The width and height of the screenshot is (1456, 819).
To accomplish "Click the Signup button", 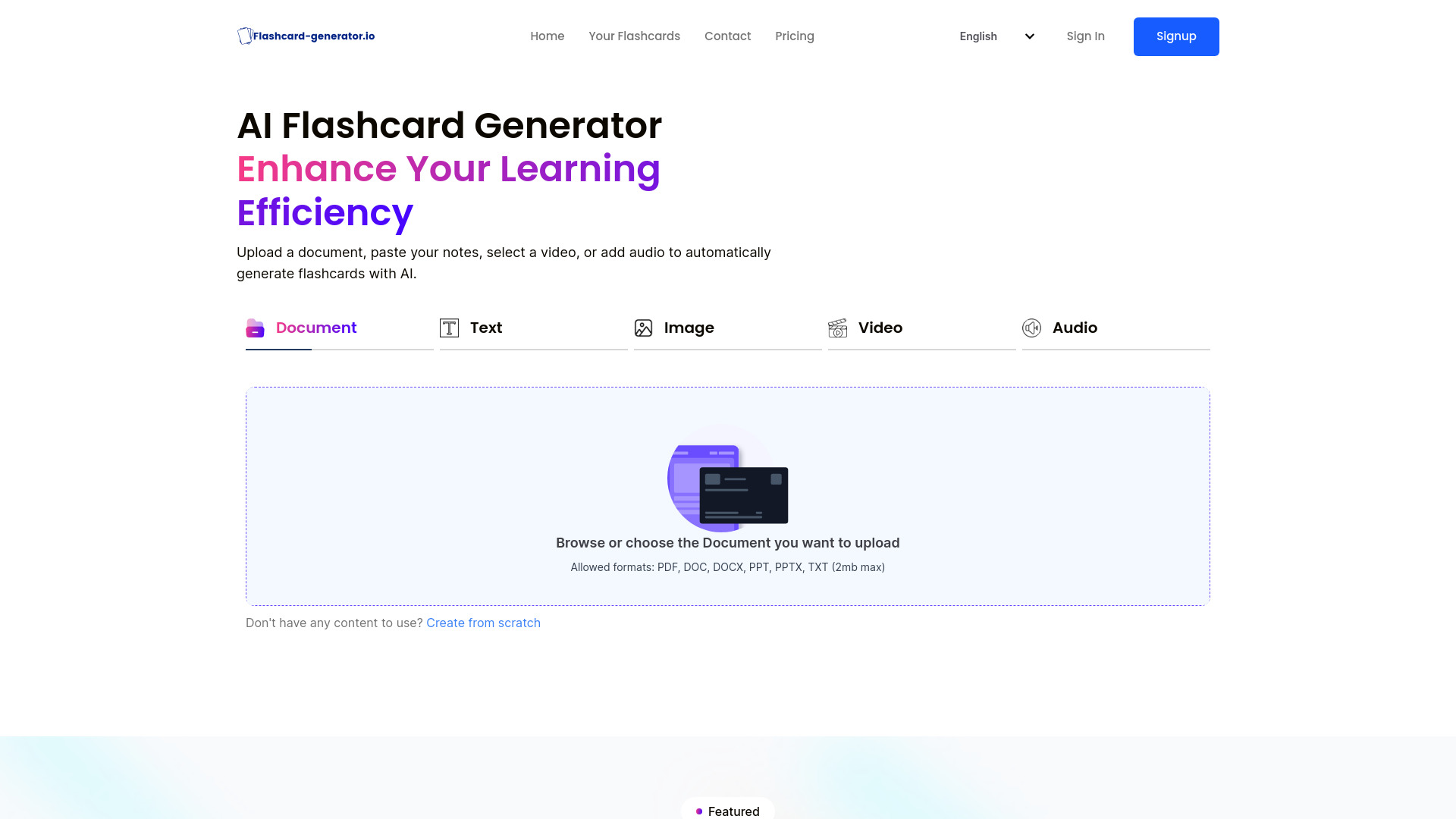I will 1176,36.
